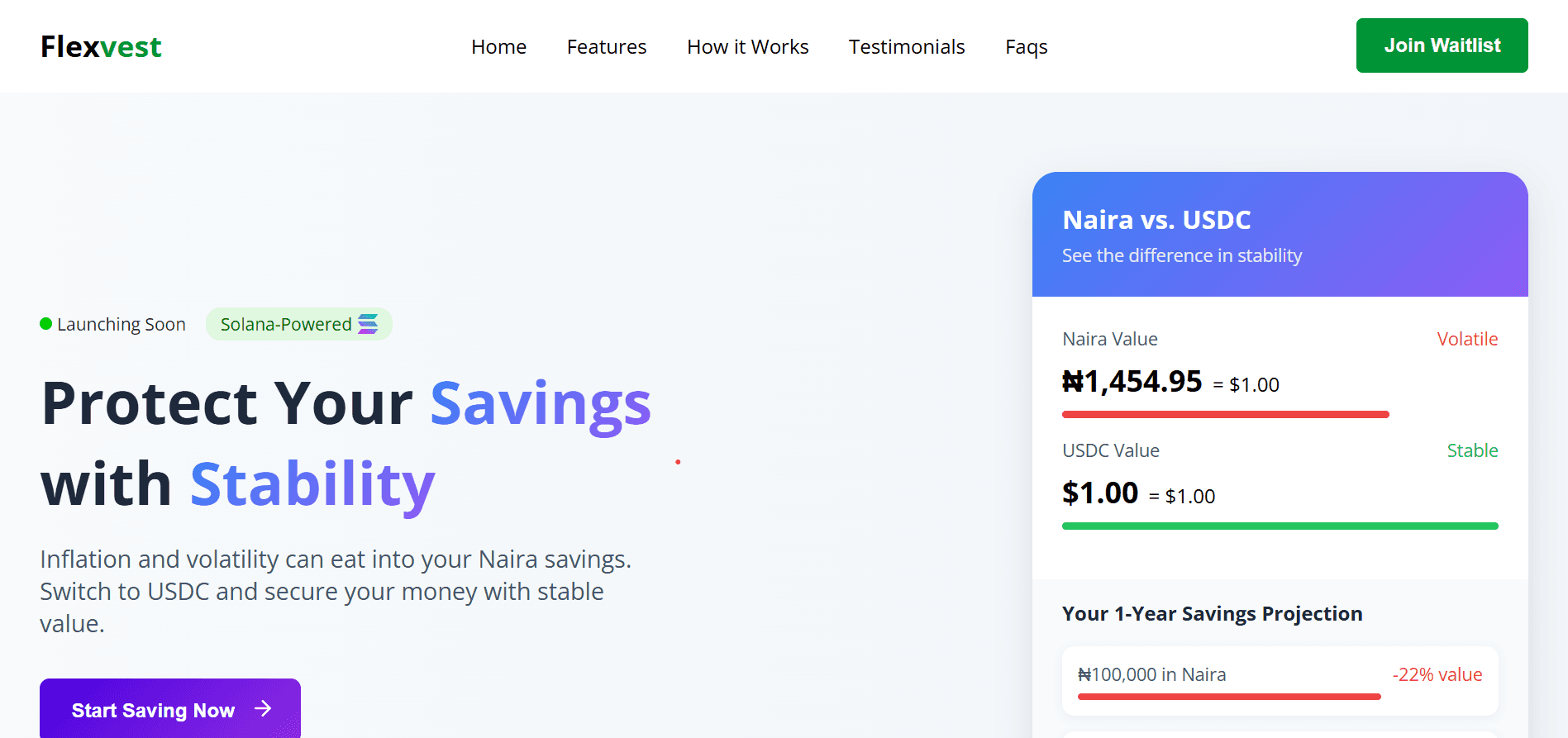Viewport: 1568px width, 738px height.
Task: Navigate to How it Works
Action: point(747,47)
